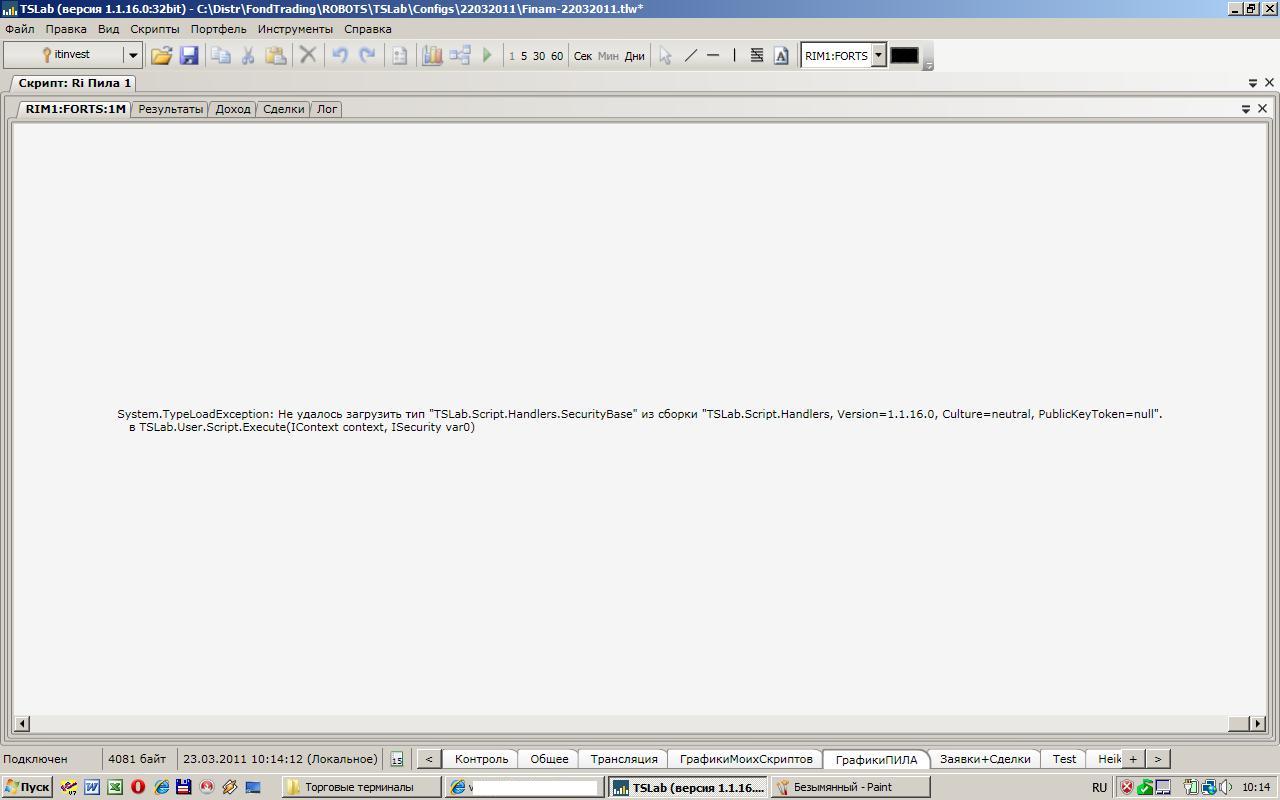Open the ГрафикиМоихСкриптов workspace tab
Image resolution: width=1280 pixels, height=800 pixels.
pos(746,759)
